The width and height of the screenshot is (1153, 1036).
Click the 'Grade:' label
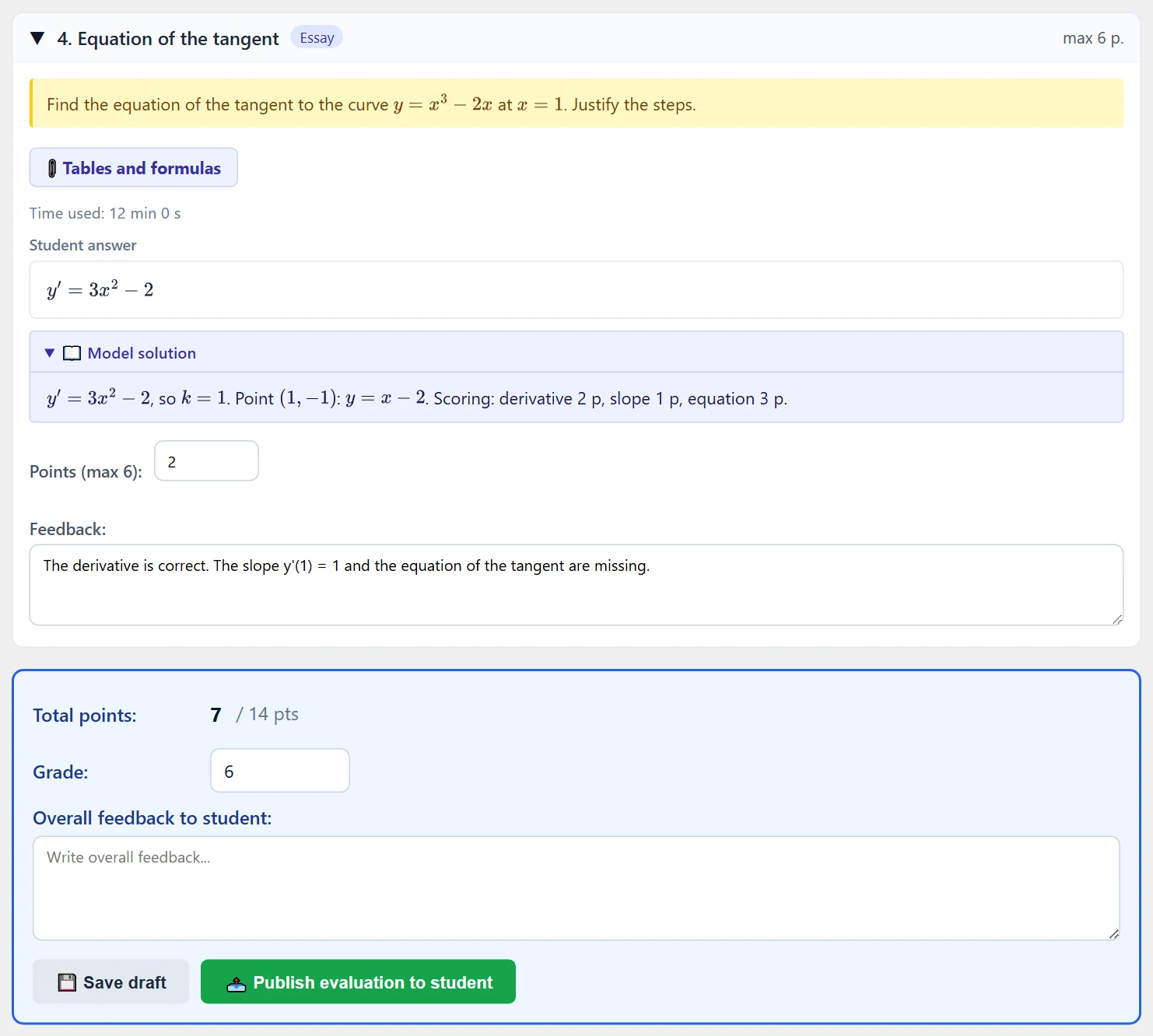coord(61,772)
